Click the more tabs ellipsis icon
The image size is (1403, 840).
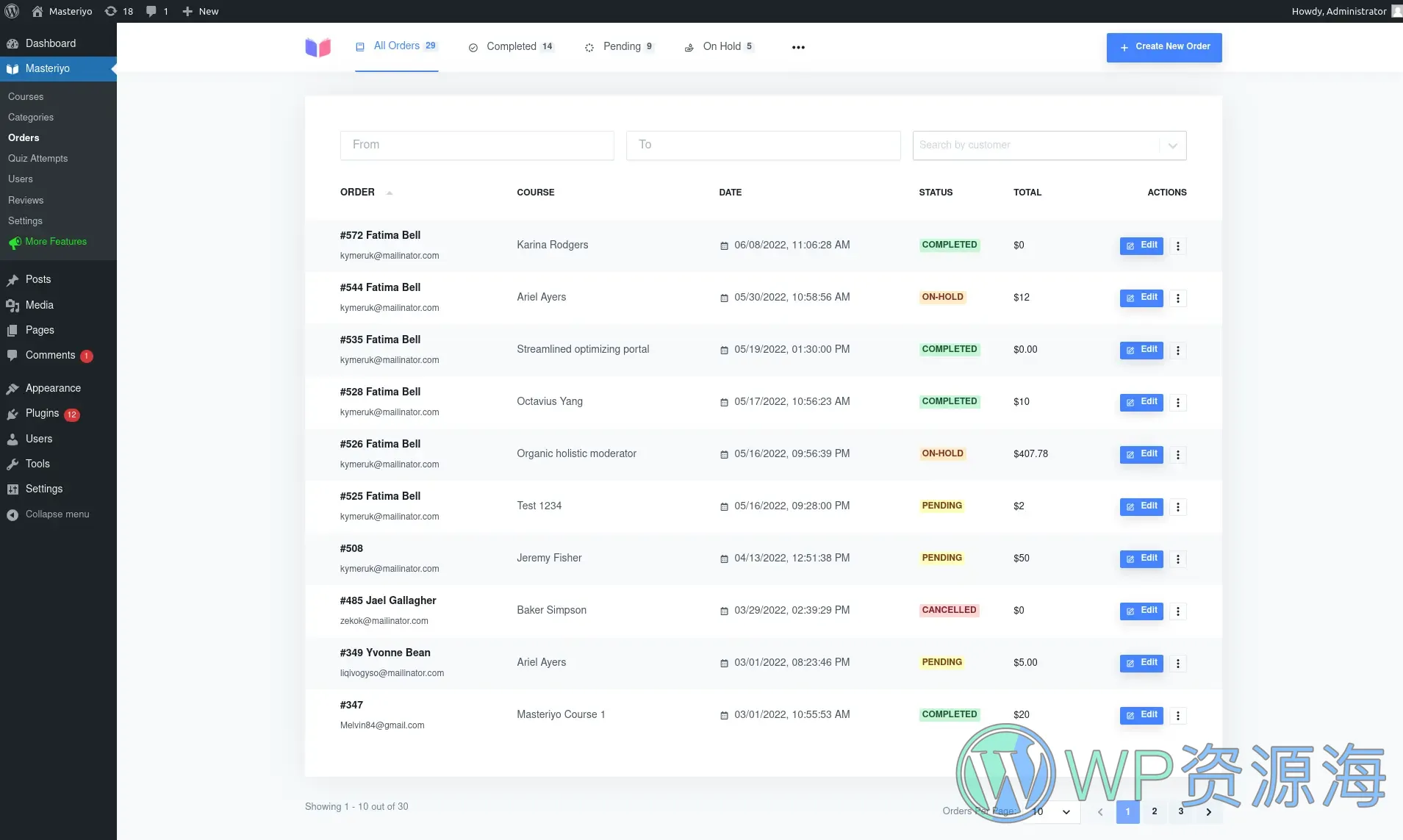coord(798,47)
